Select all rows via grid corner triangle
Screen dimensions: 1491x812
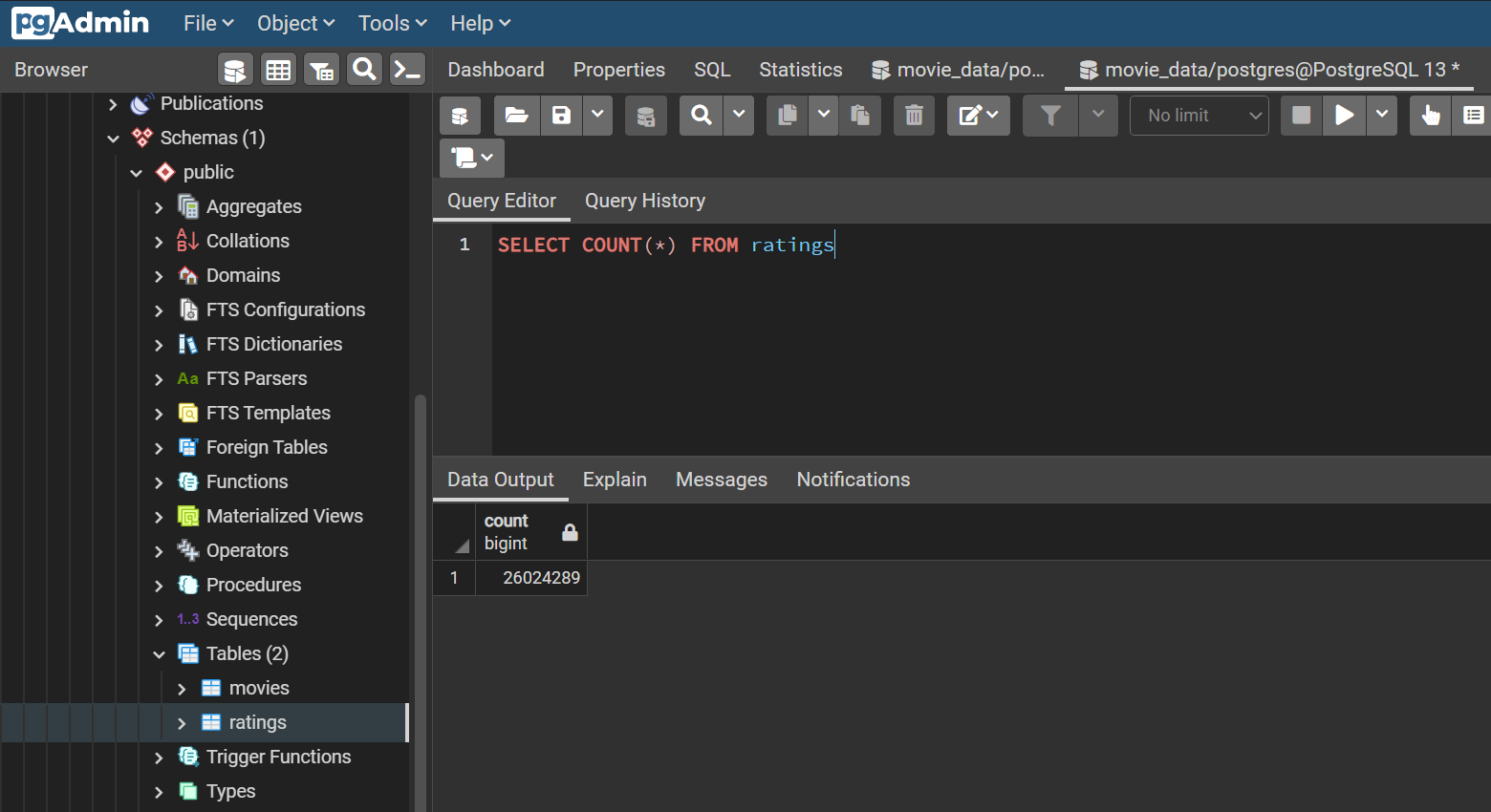pos(463,546)
